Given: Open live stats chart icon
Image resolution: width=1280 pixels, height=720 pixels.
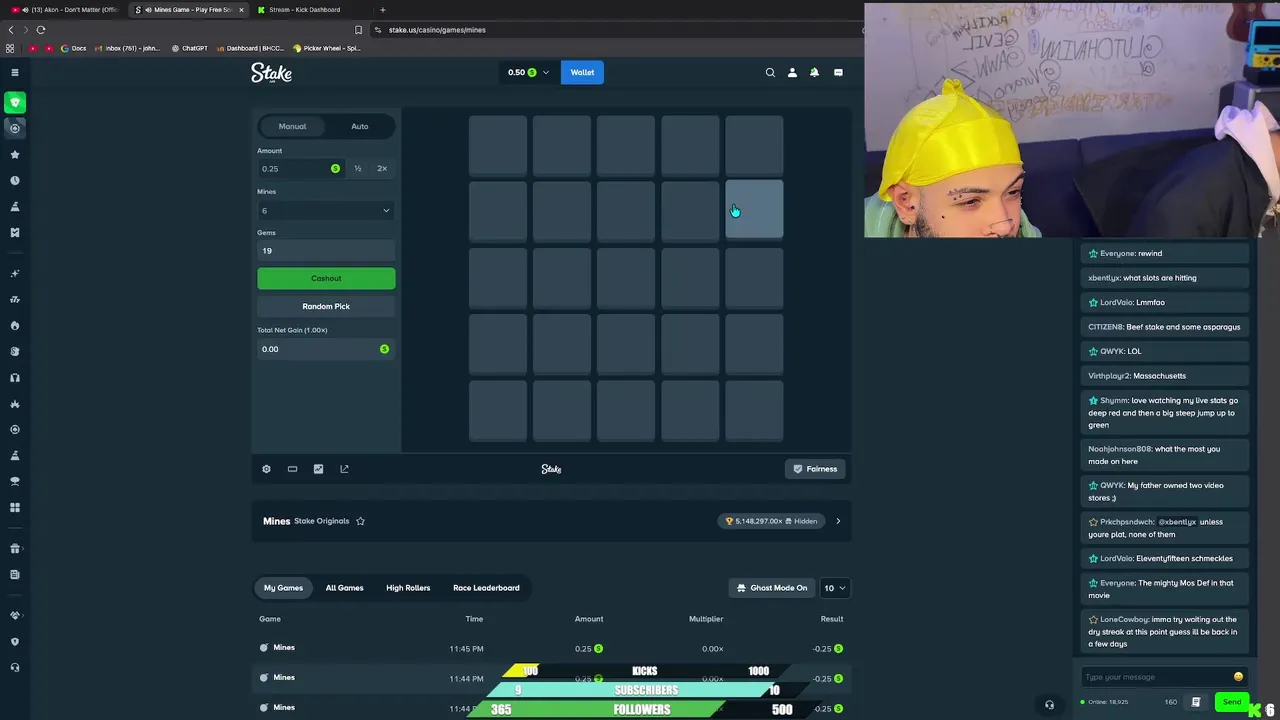Looking at the screenshot, I should pyautogui.click(x=318, y=469).
